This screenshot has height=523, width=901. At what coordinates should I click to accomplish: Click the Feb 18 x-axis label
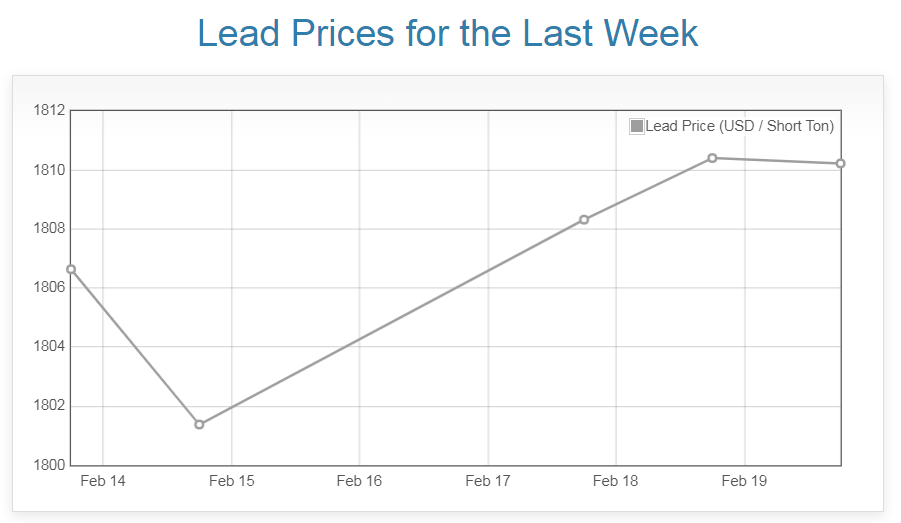click(616, 481)
